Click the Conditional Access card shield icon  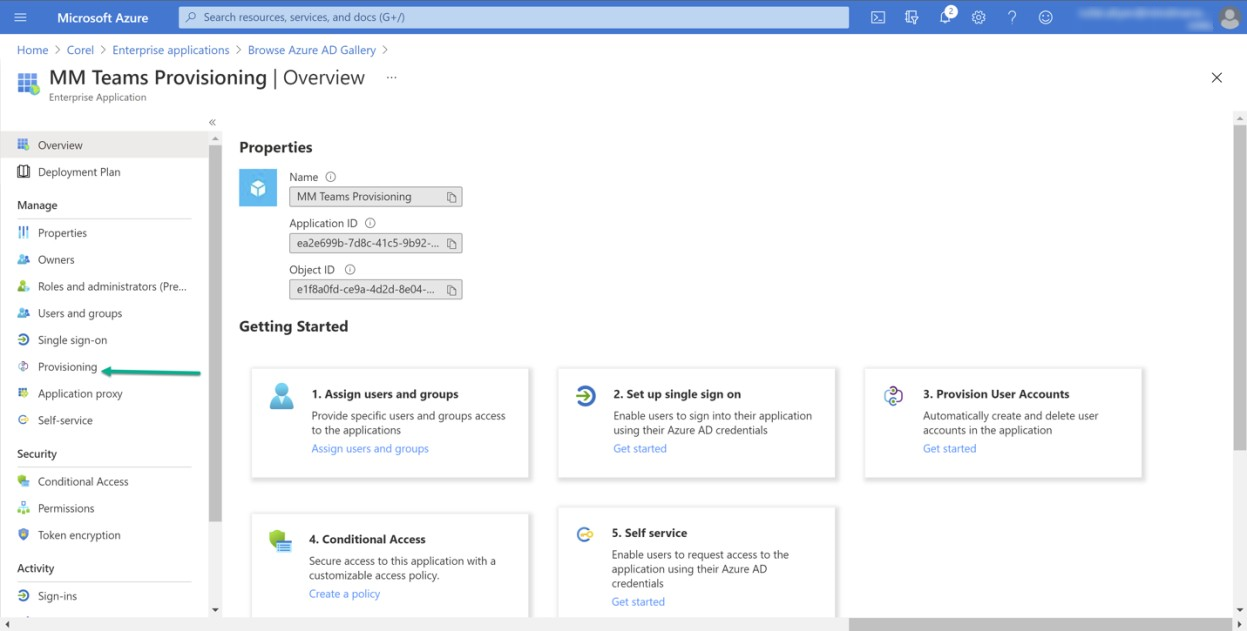coord(281,541)
